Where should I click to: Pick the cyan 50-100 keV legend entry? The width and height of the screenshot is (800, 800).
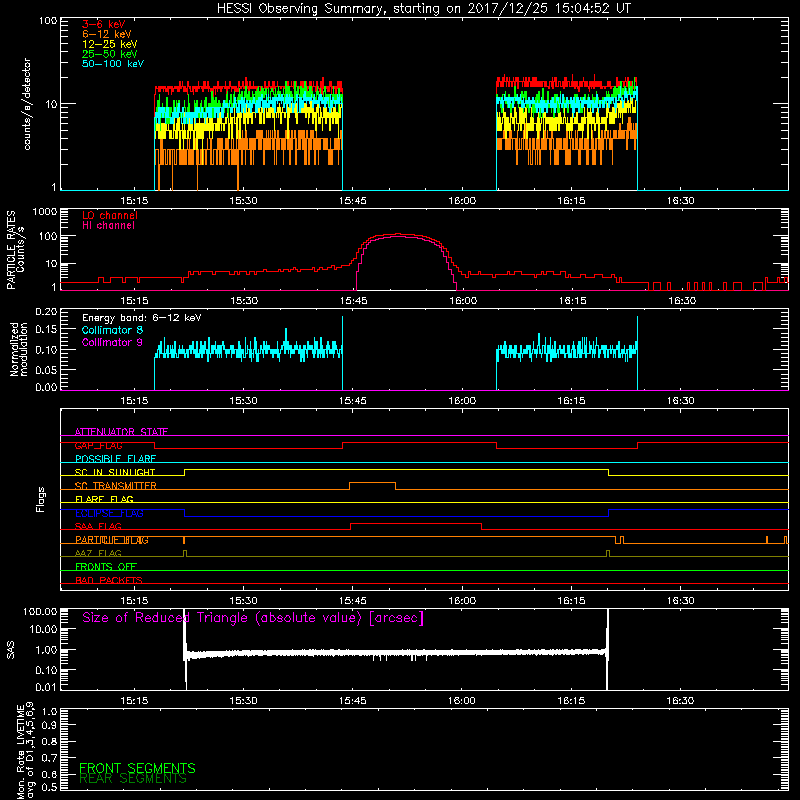(x=113, y=63)
